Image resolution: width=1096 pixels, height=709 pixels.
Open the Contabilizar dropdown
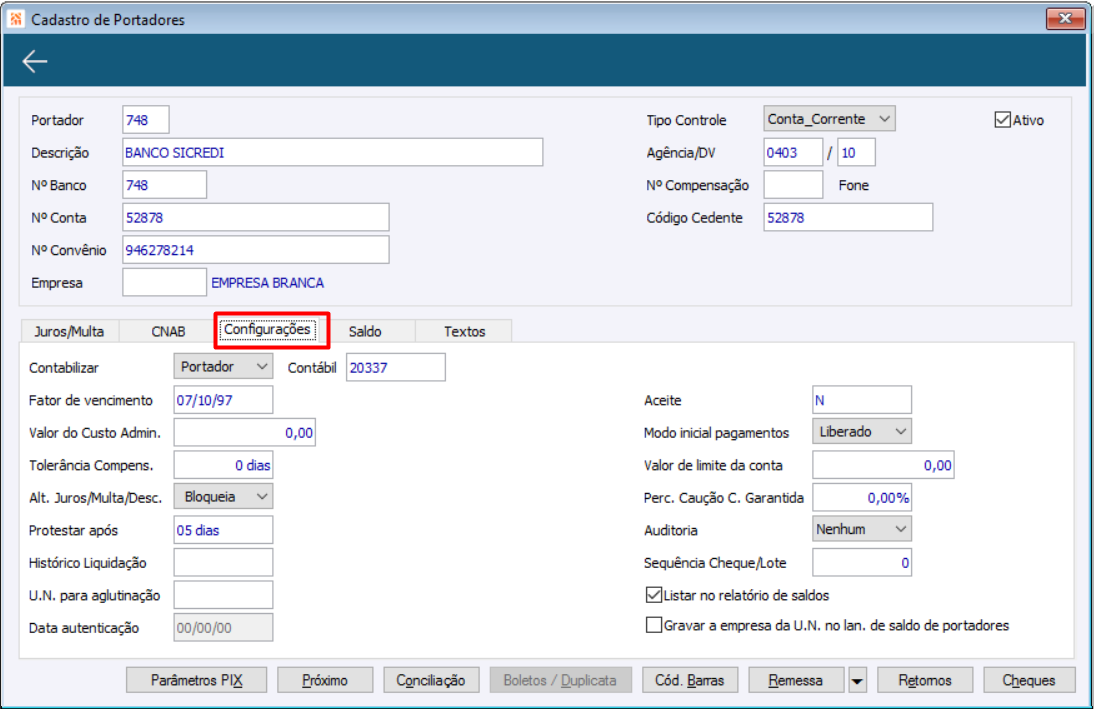coord(223,367)
